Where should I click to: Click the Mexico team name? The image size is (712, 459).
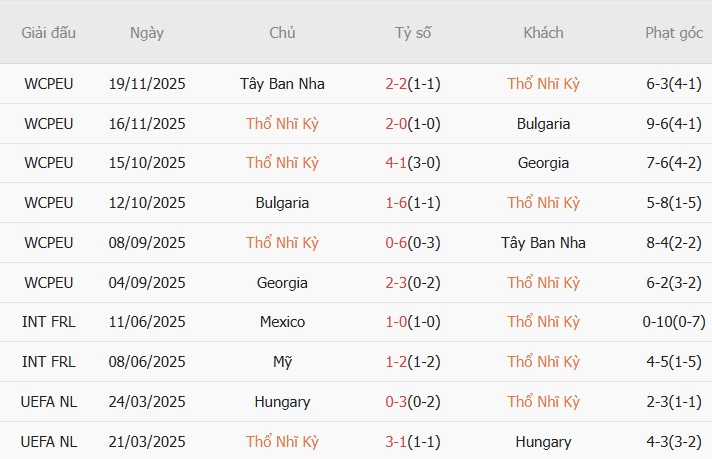coord(282,322)
